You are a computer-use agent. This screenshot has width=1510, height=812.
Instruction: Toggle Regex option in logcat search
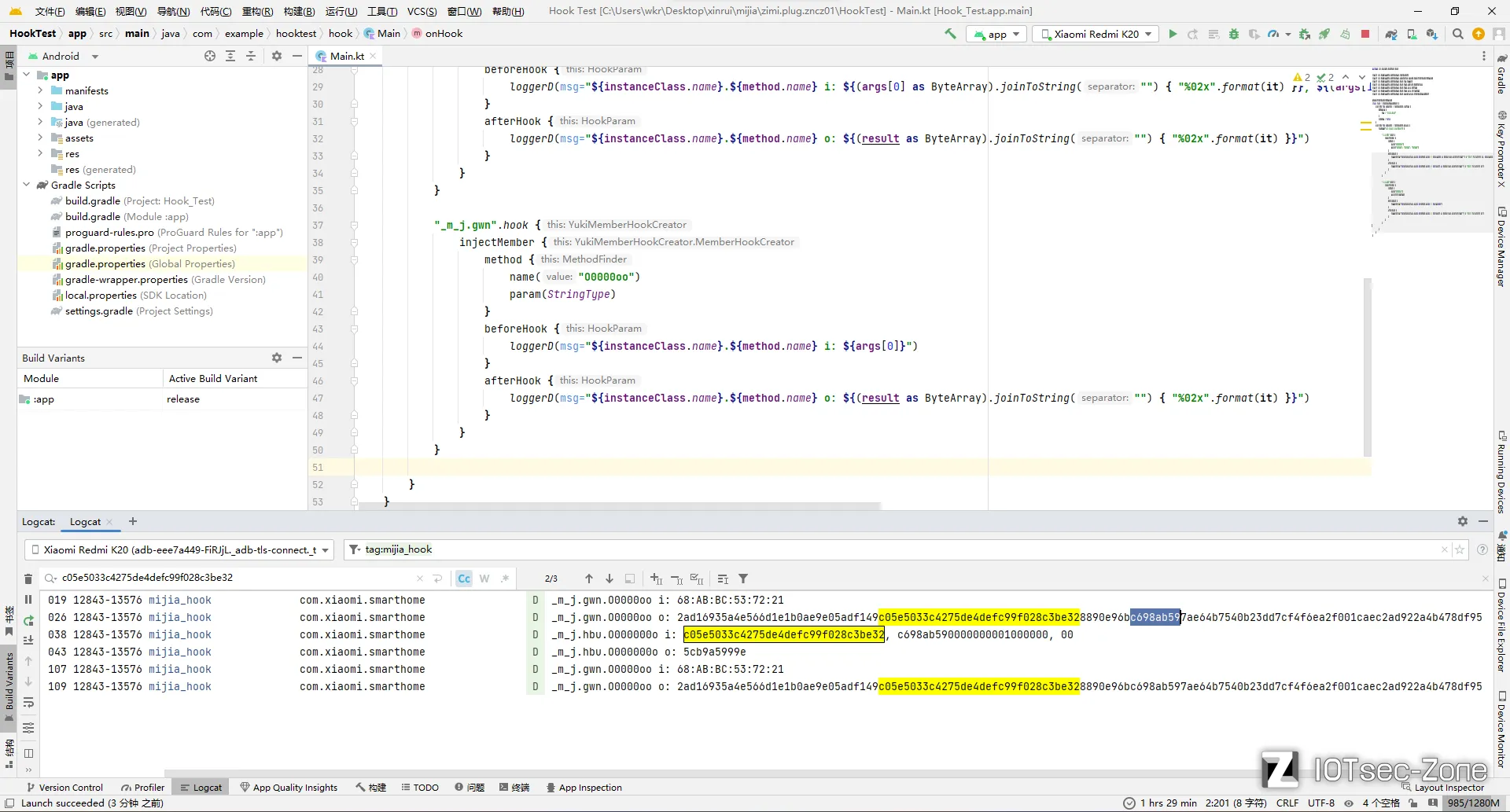pos(505,579)
